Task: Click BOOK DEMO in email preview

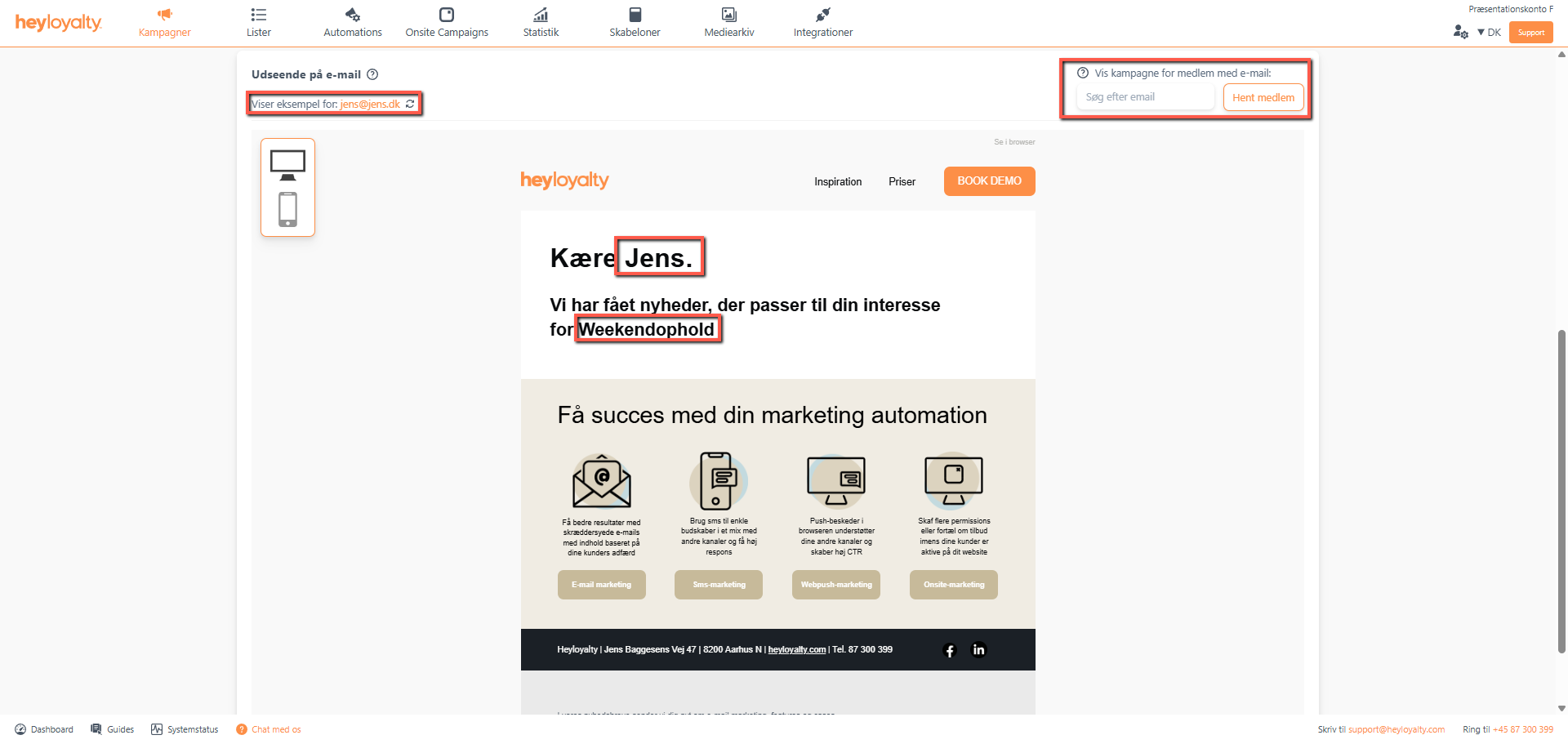Action: click(989, 181)
